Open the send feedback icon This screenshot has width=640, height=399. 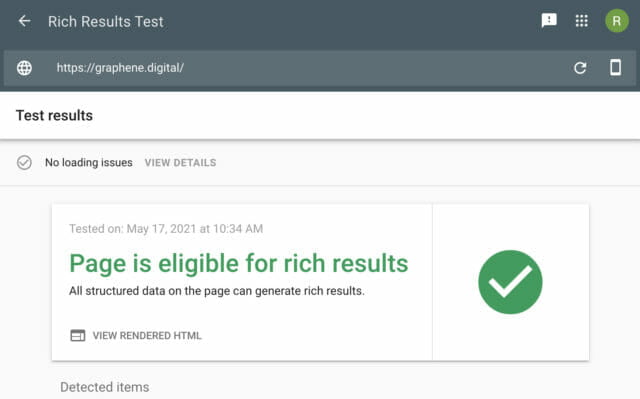(x=549, y=20)
